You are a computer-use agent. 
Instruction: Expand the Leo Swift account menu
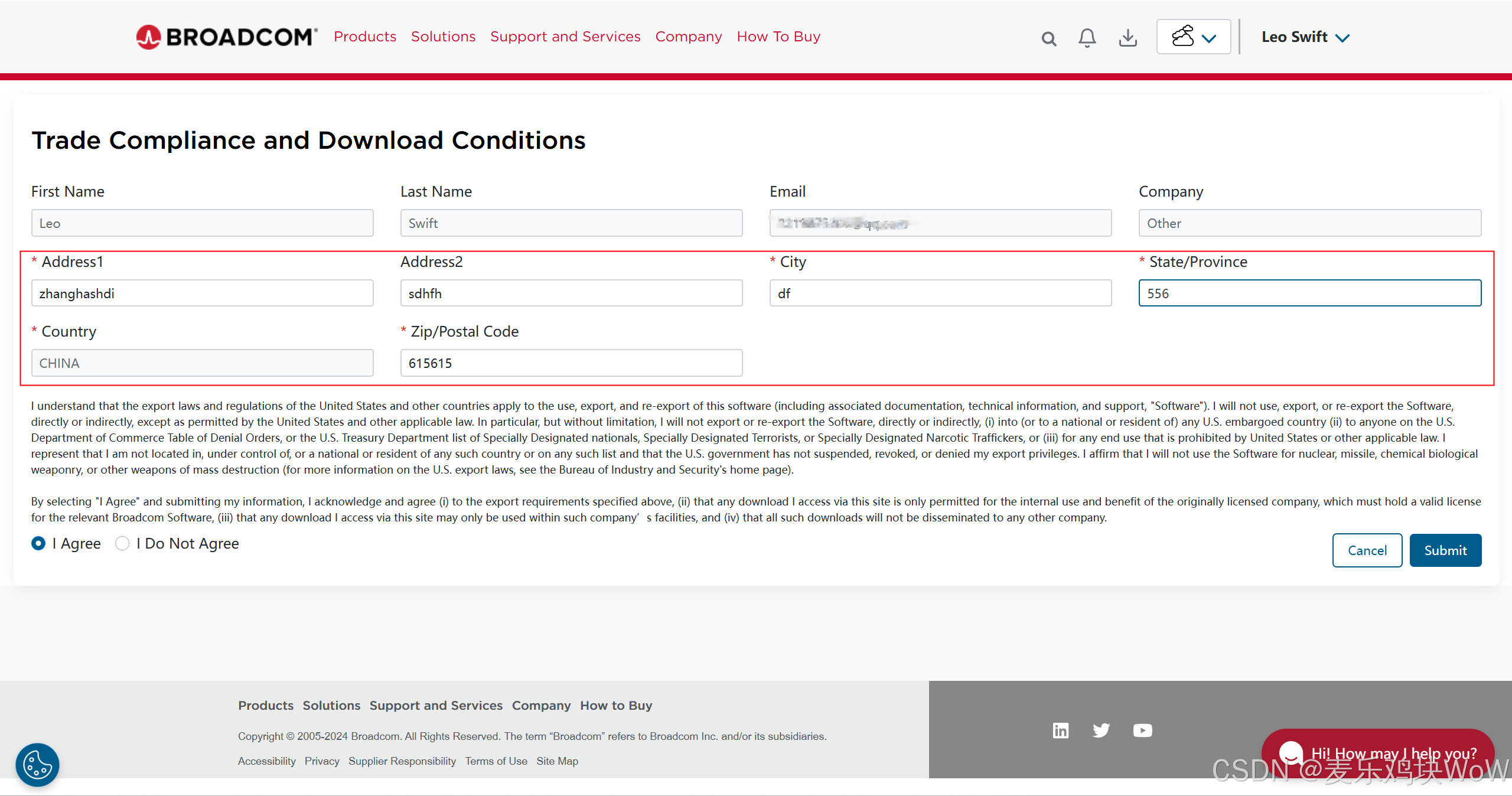pyautogui.click(x=1305, y=37)
